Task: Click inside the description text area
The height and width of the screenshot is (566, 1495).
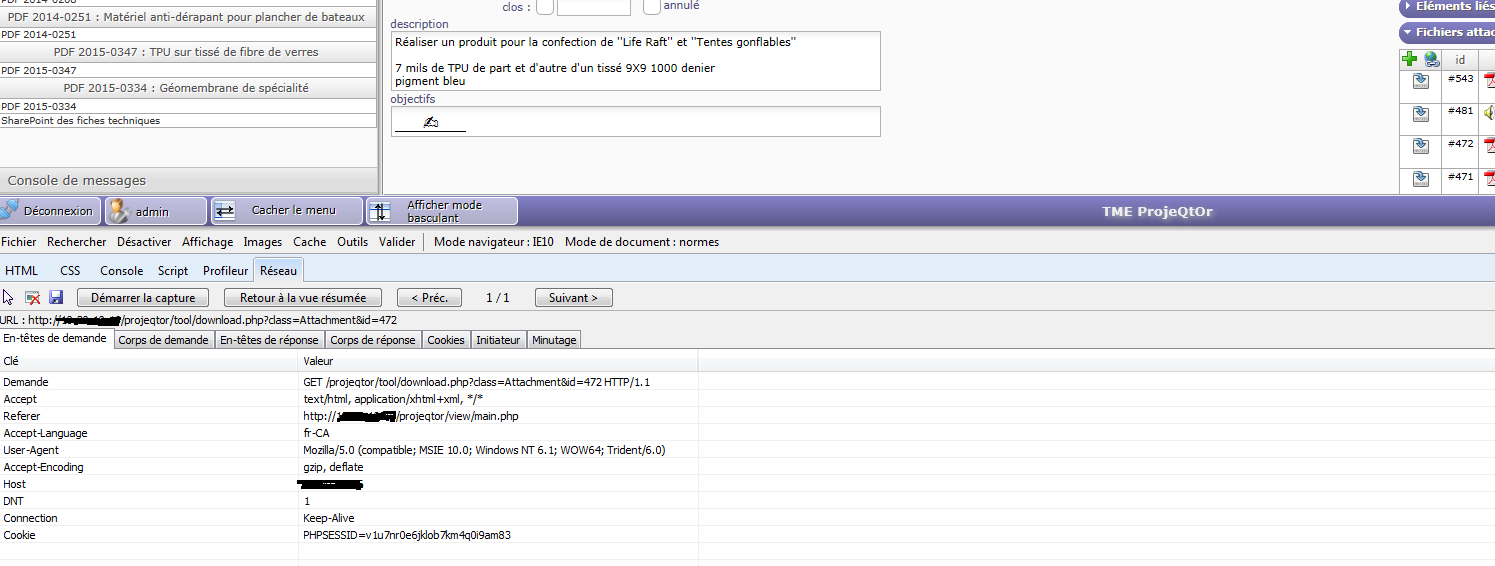Action: [635, 61]
